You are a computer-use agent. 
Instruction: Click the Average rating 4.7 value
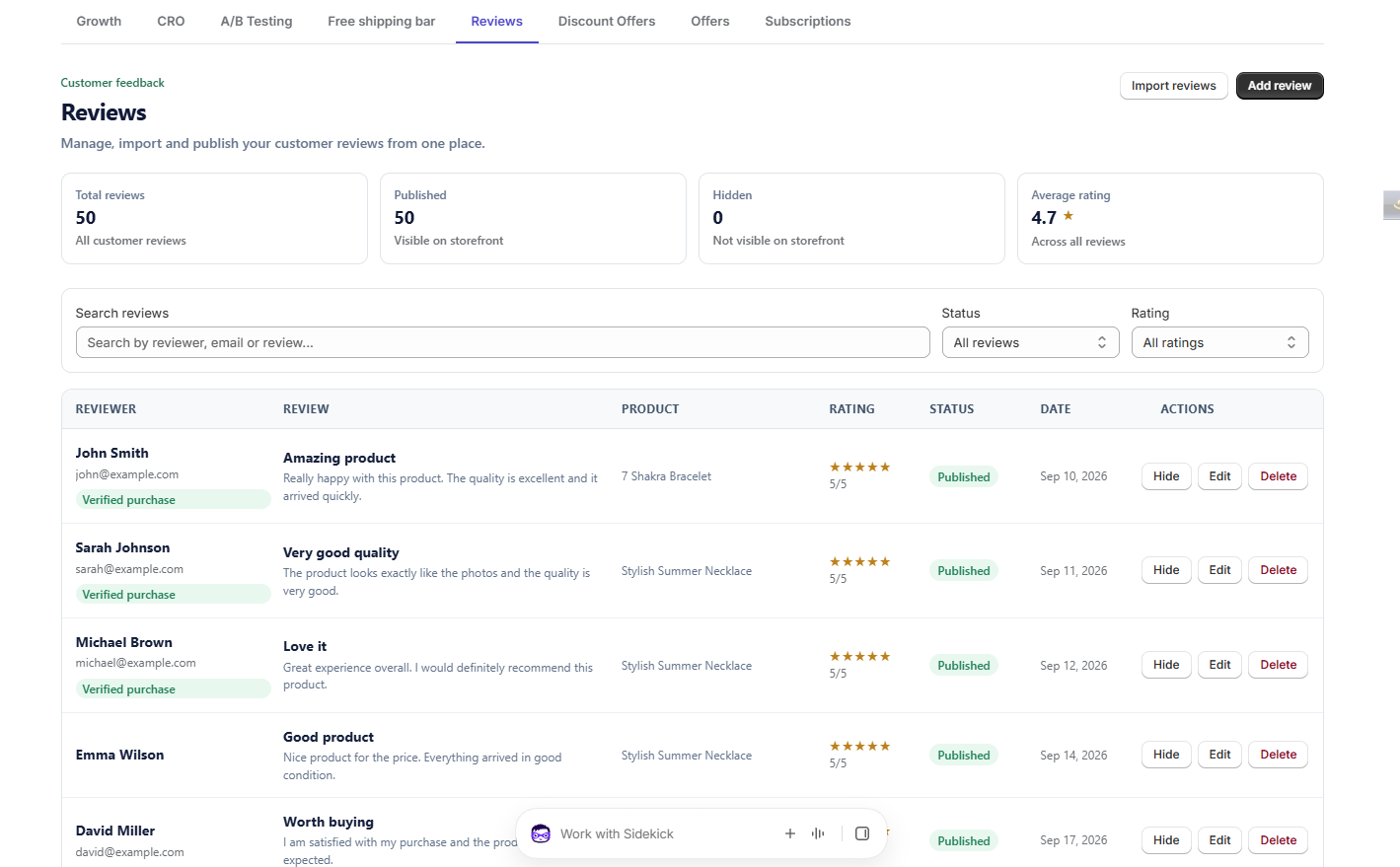click(1044, 218)
